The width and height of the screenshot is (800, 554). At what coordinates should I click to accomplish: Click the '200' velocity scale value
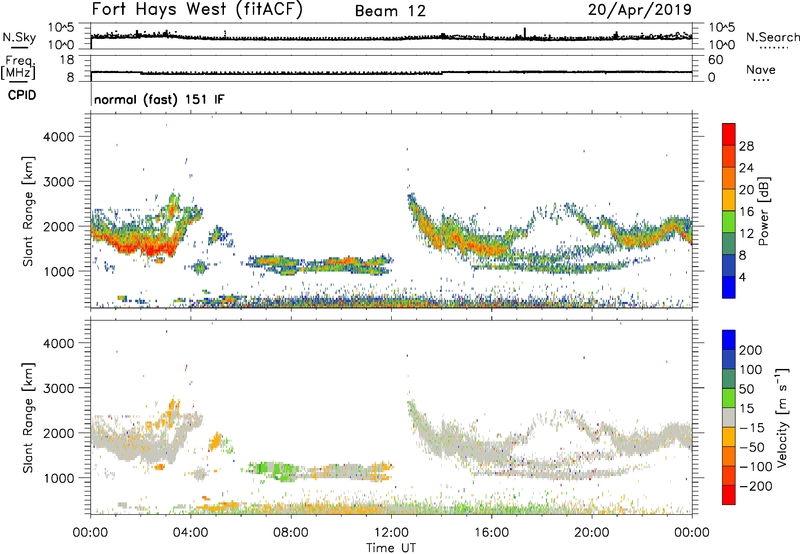(x=751, y=350)
